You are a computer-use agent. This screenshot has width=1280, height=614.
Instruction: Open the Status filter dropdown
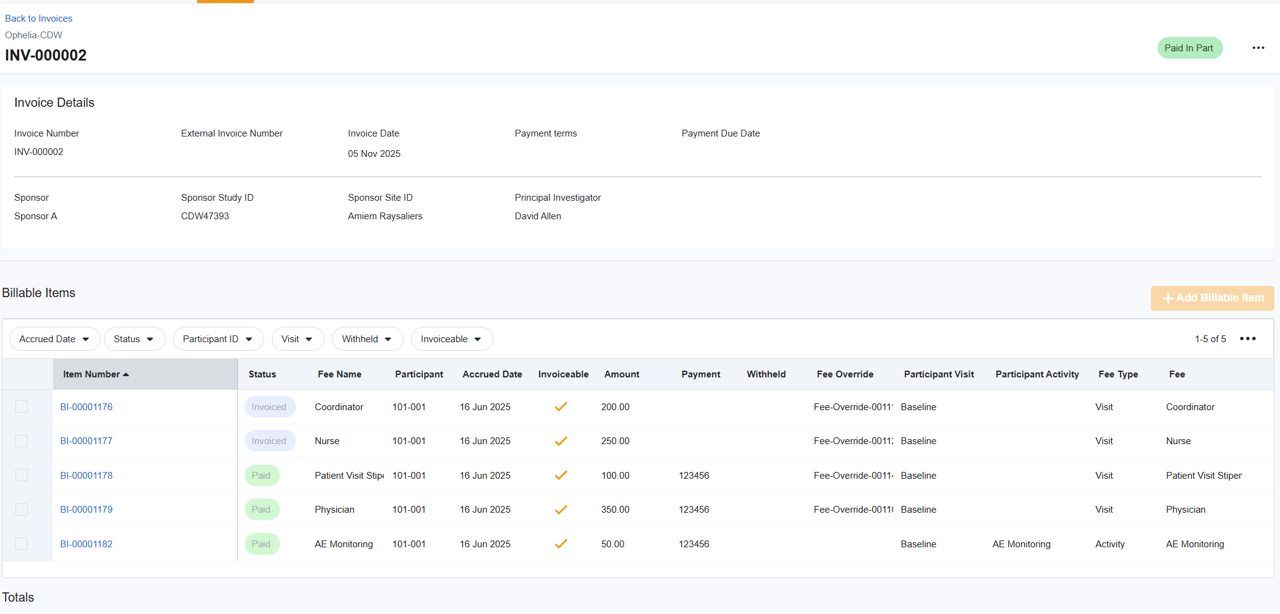click(x=134, y=339)
